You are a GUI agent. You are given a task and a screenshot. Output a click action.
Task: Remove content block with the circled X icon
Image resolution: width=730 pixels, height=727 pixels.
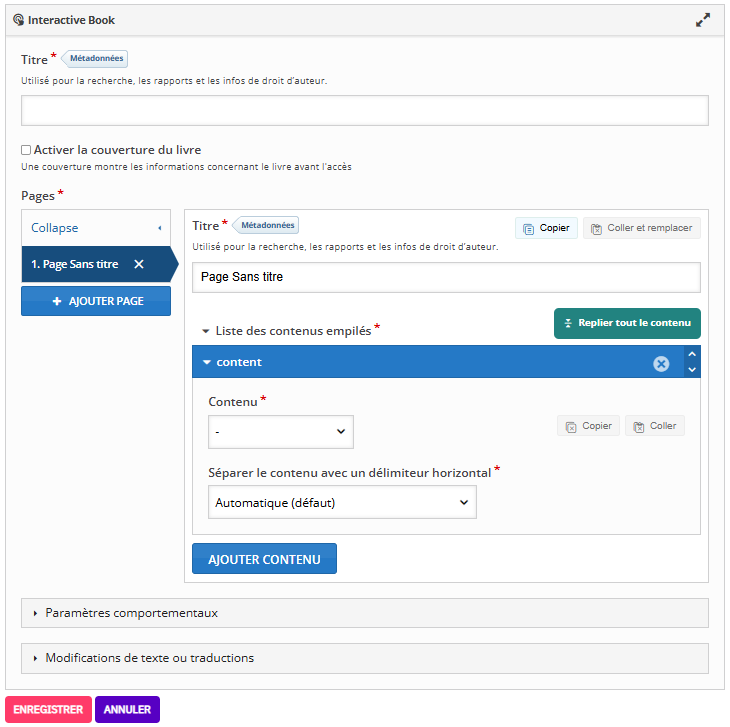(x=661, y=363)
